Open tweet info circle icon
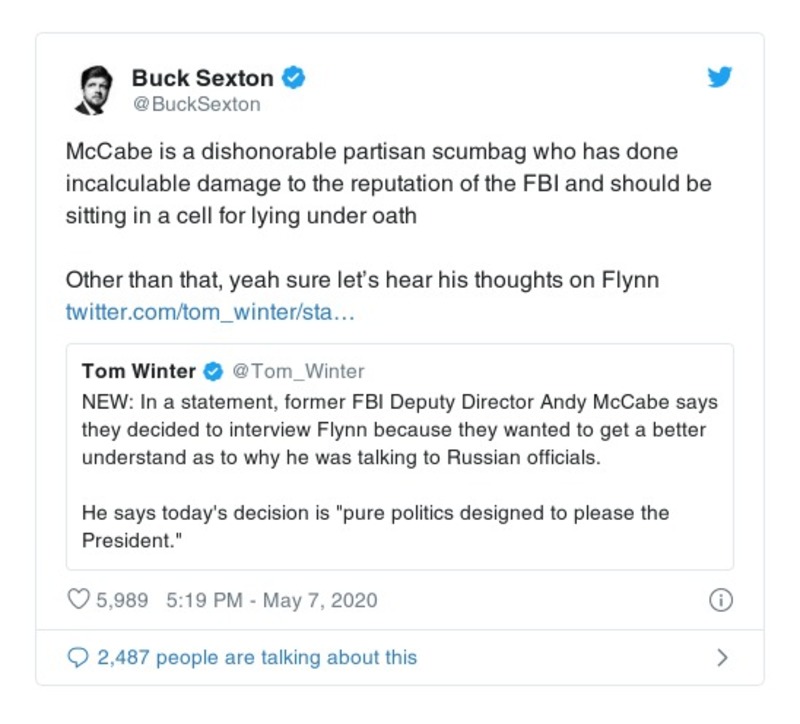800x724 pixels. (720, 600)
